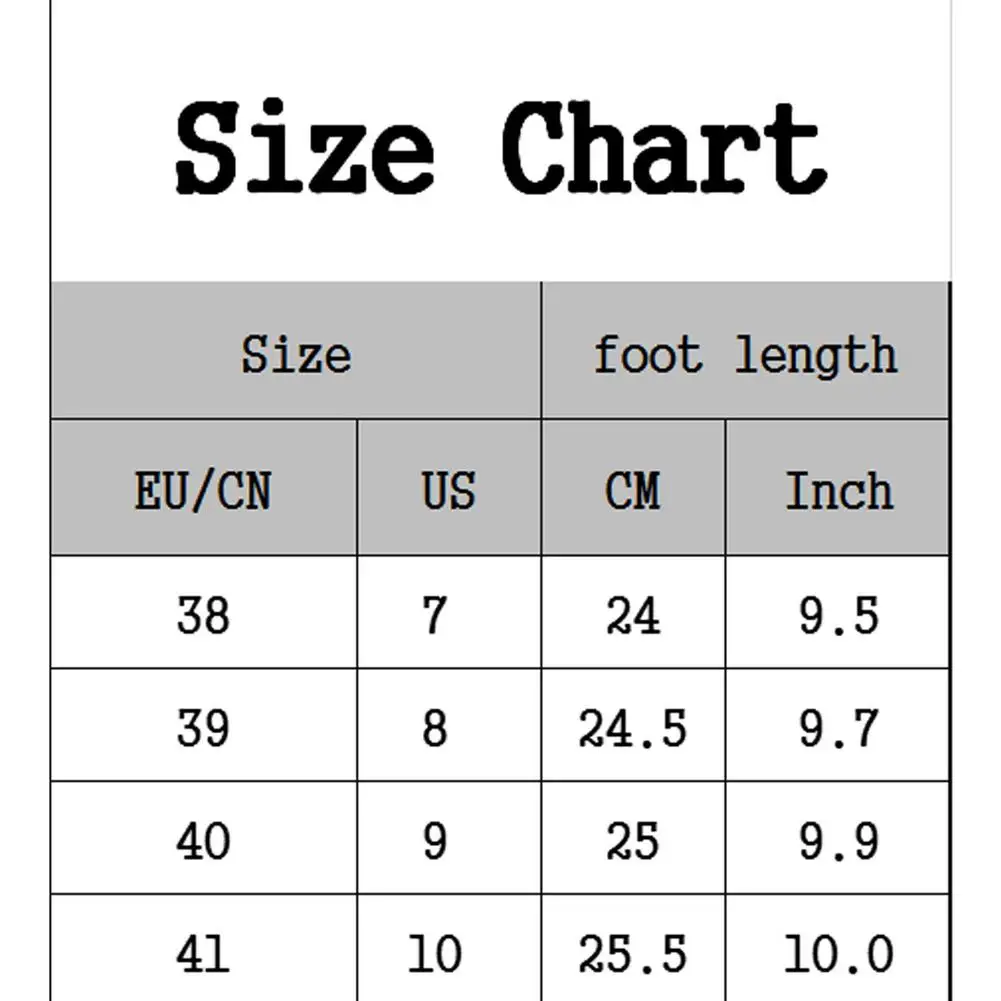1001x1001 pixels.
Task: Click the "foot length" header cell
Action: [x=745, y=354]
